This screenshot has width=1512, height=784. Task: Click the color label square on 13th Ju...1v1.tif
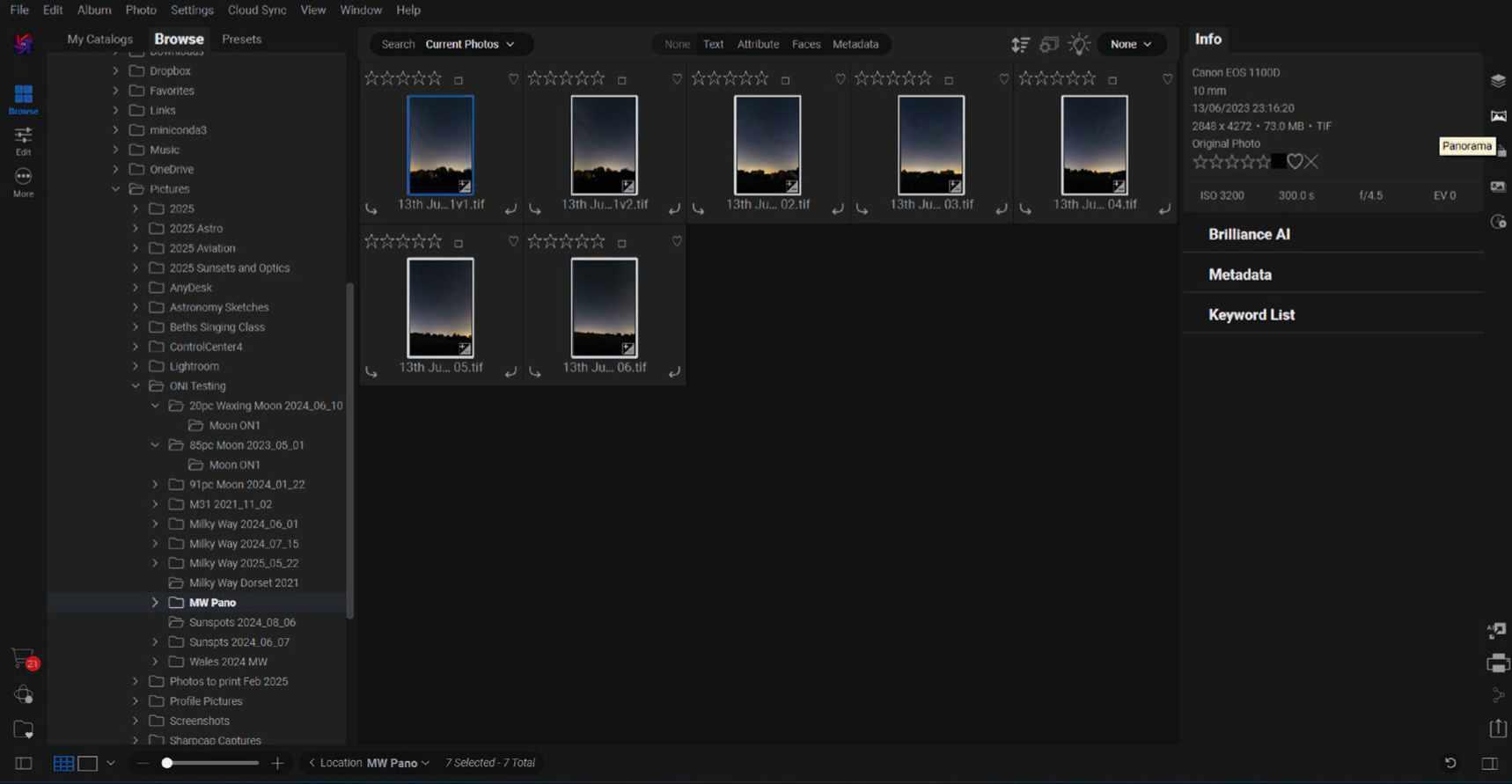click(459, 80)
